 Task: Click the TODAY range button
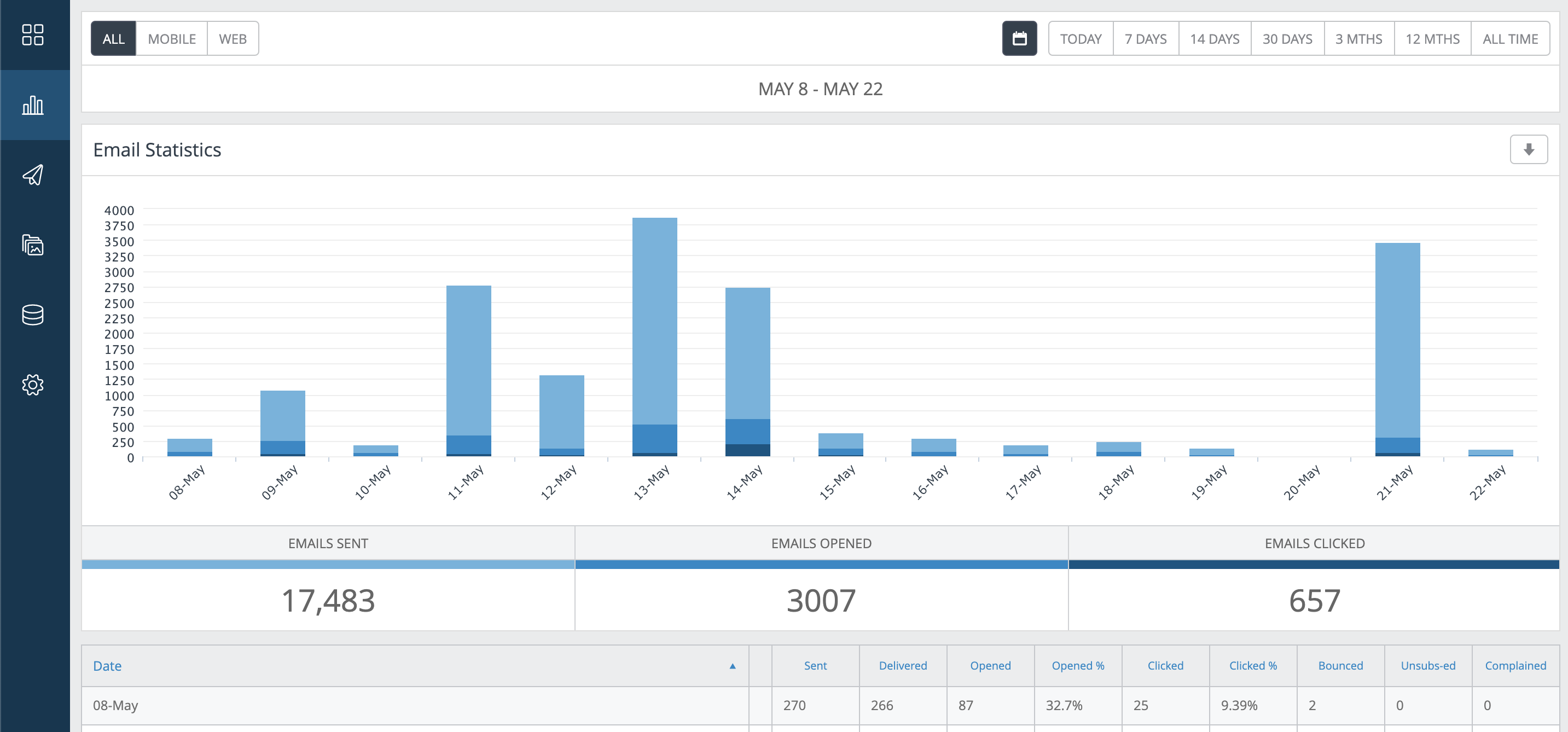[x=1081, y=39]
